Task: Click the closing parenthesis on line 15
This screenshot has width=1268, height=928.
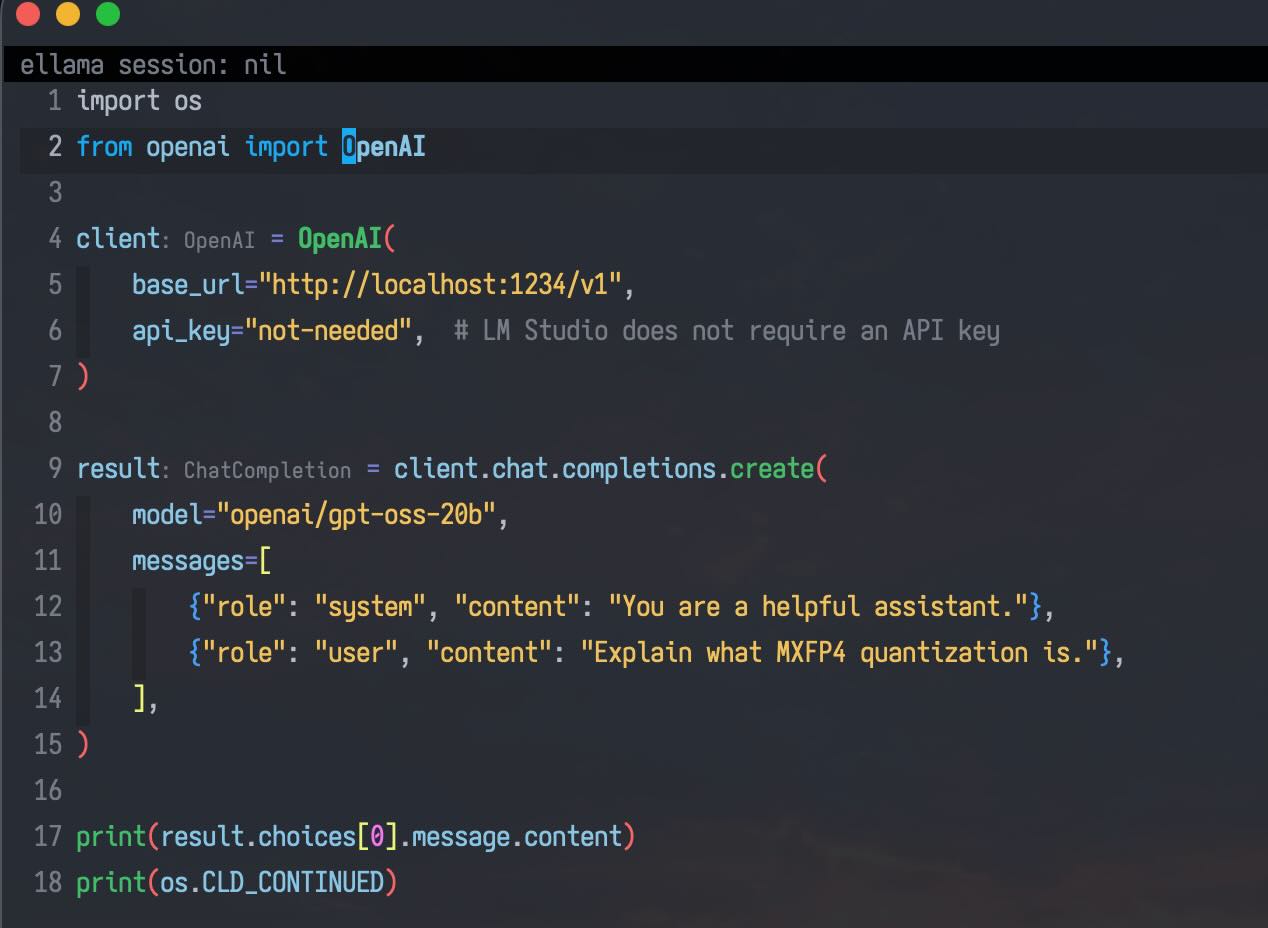Action: point(83,745)
